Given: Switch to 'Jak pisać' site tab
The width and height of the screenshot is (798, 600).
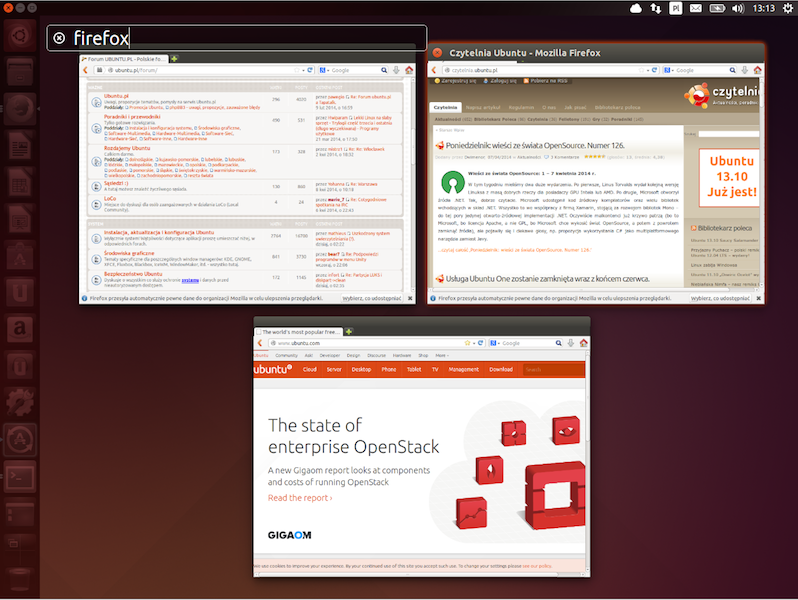Looking at the screenshot, I should 576,107.
